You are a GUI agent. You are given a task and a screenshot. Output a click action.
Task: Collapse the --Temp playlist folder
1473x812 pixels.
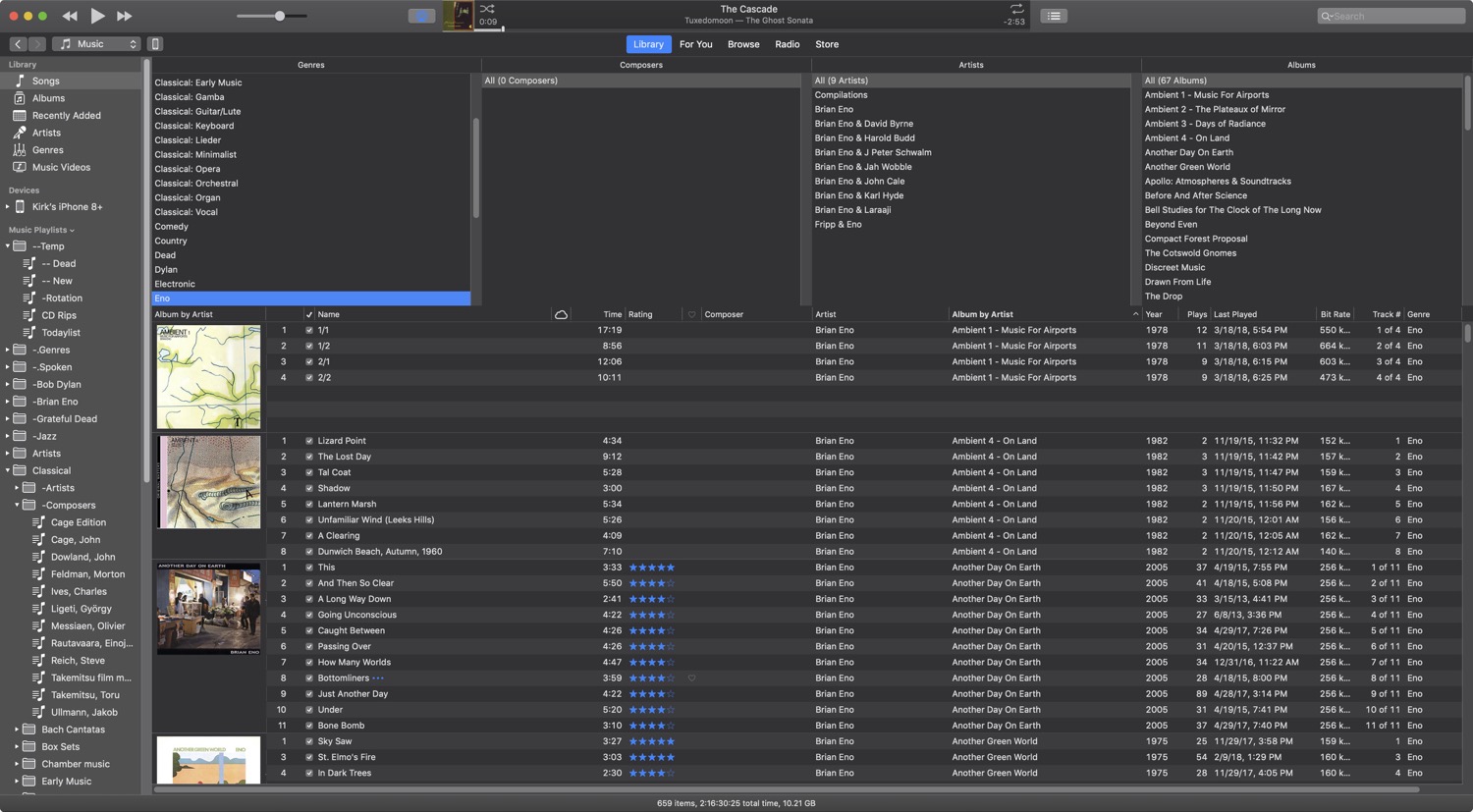[7, 246]
